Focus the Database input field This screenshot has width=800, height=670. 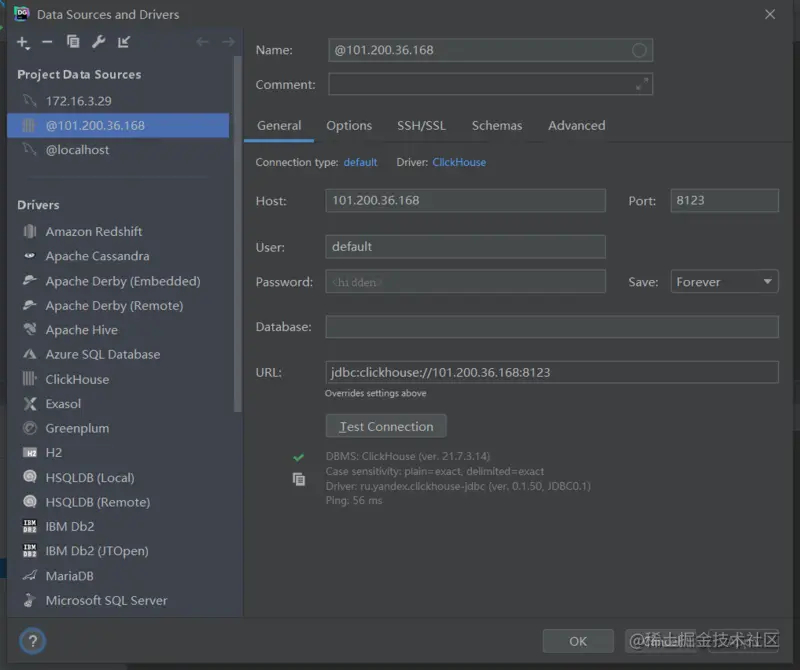tap(552, 327)
